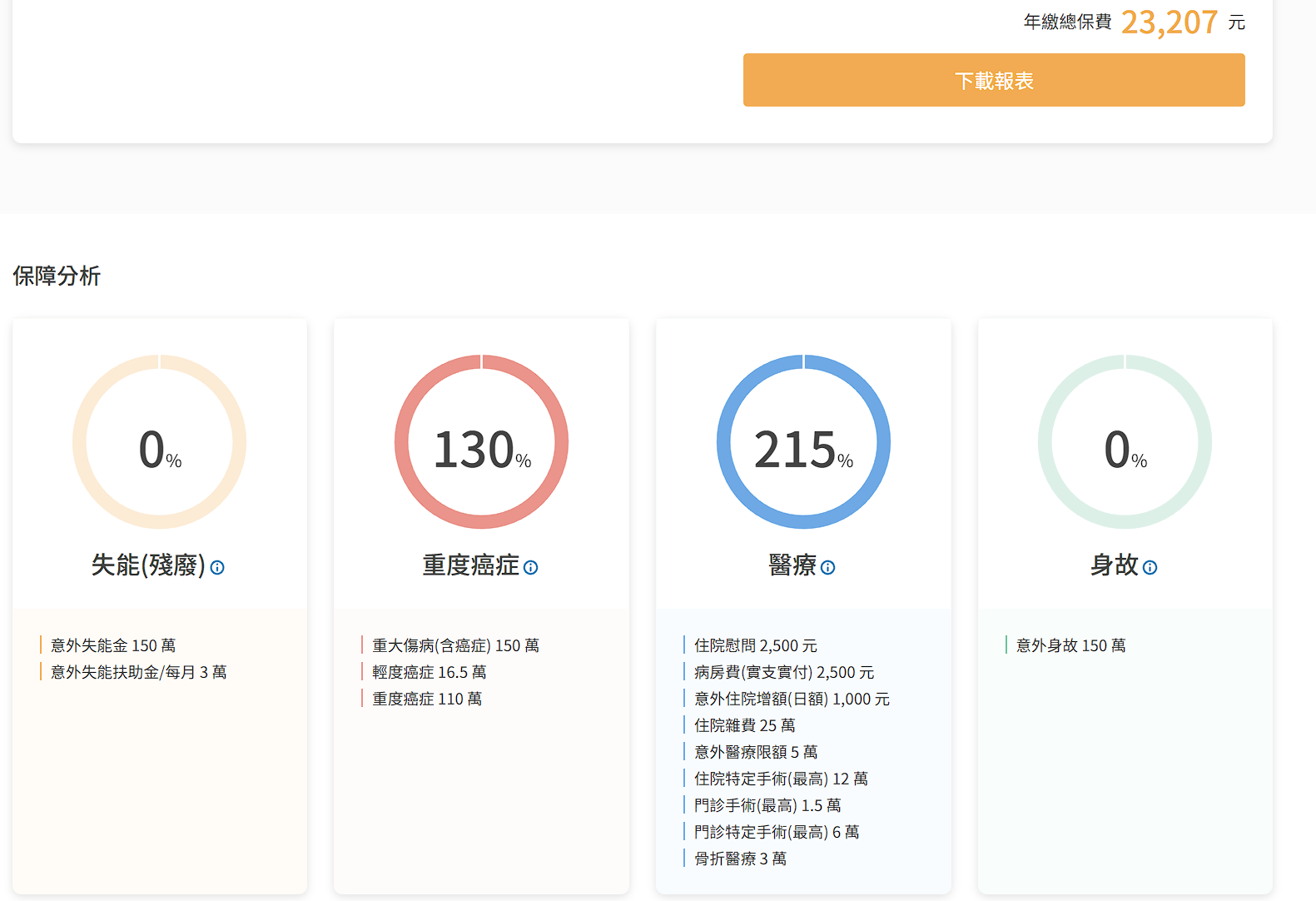Select 住院慰問 2,500 元 item
The width and height of the screenshot is (1316, 901).
point(755,645)
